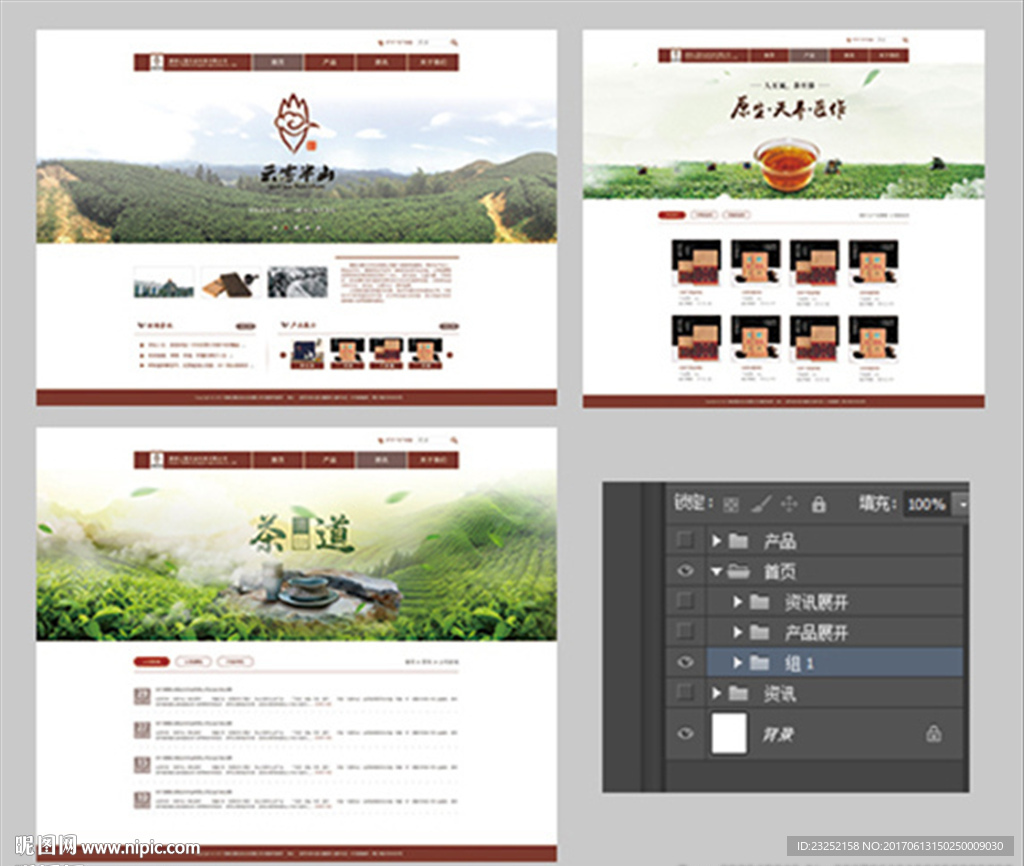Click phone icon in homepage mockup header
1024x866 pixels.
pos(381,42)
